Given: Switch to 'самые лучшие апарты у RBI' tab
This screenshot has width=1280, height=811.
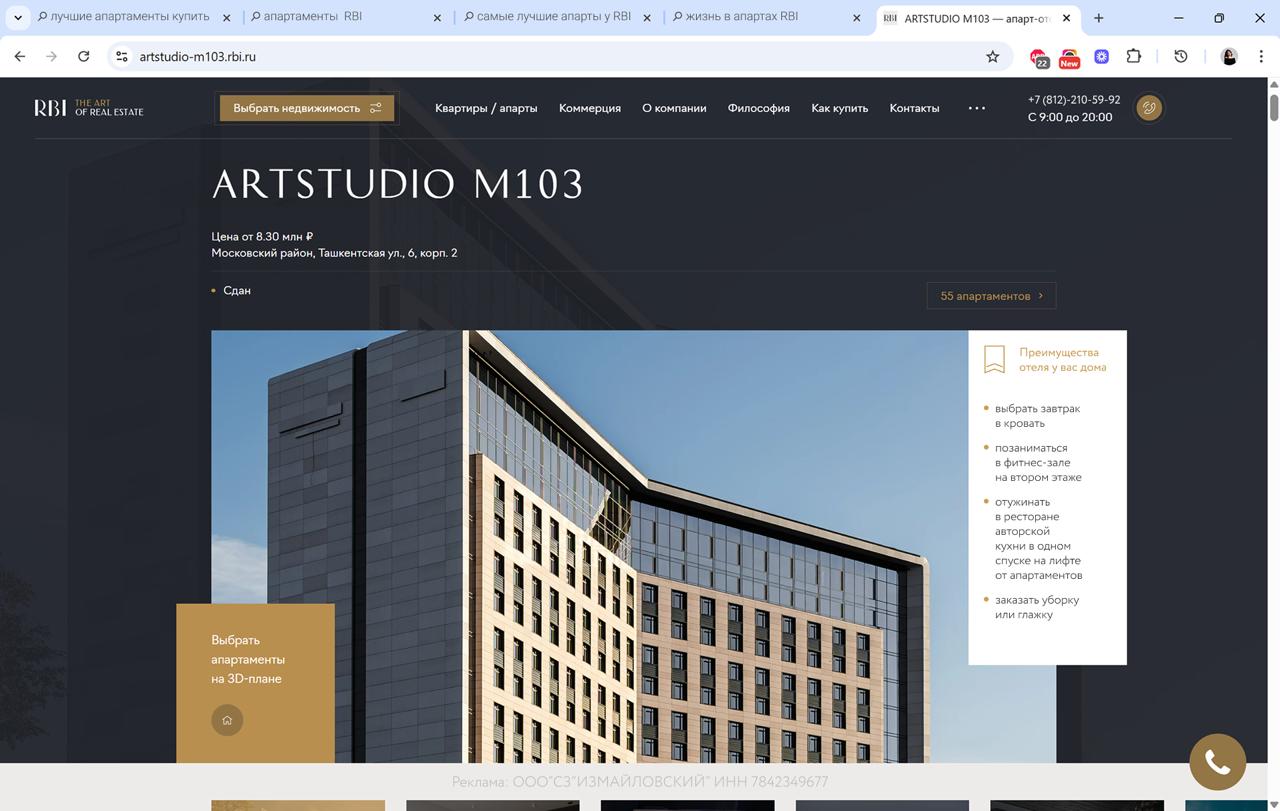Looking at the screenshot, I should [556, 17].
